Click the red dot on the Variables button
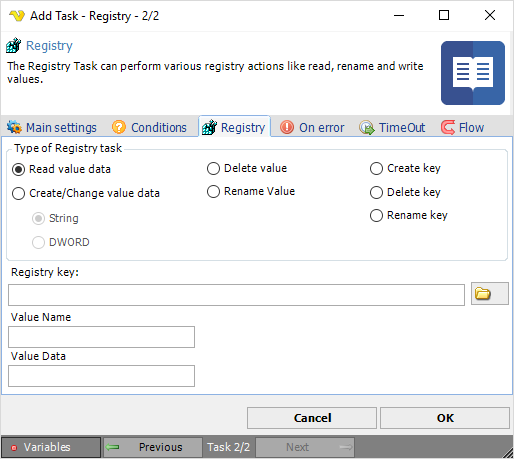 (14, 448)
